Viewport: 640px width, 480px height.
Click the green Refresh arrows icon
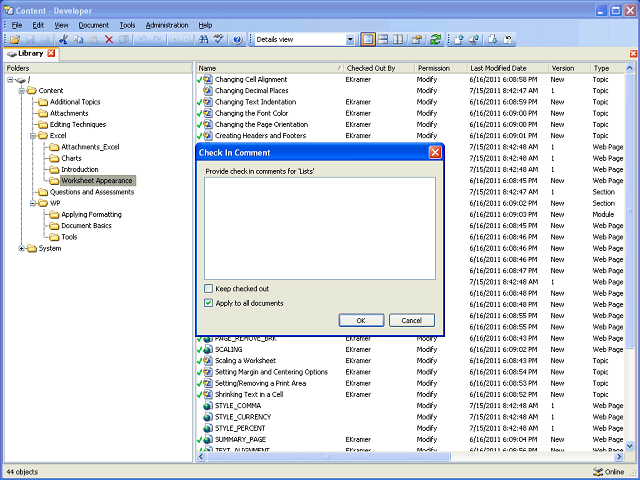436,40
